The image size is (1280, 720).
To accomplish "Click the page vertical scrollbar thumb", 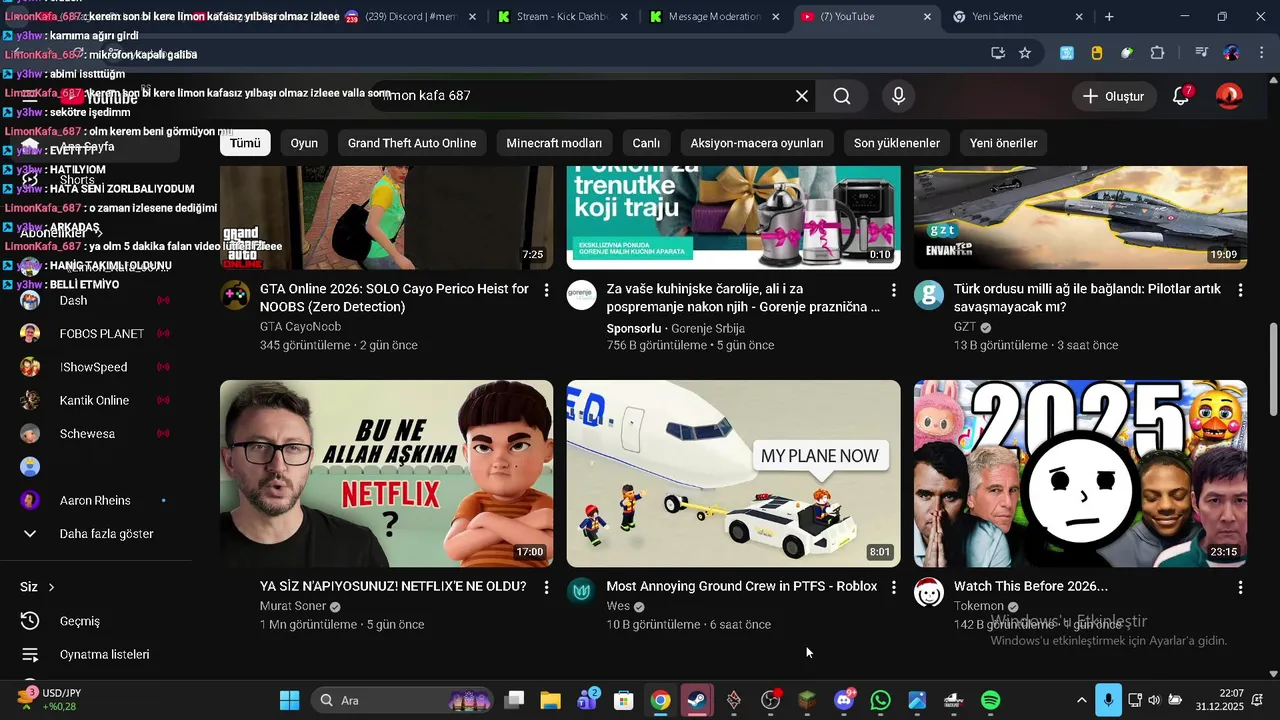I will [1273, 369].
